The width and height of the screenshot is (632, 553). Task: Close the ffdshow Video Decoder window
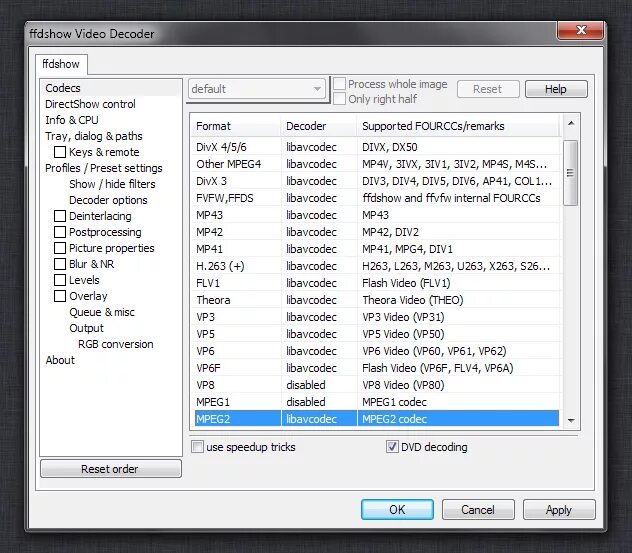pyautogui.click(x=580, y=30)
